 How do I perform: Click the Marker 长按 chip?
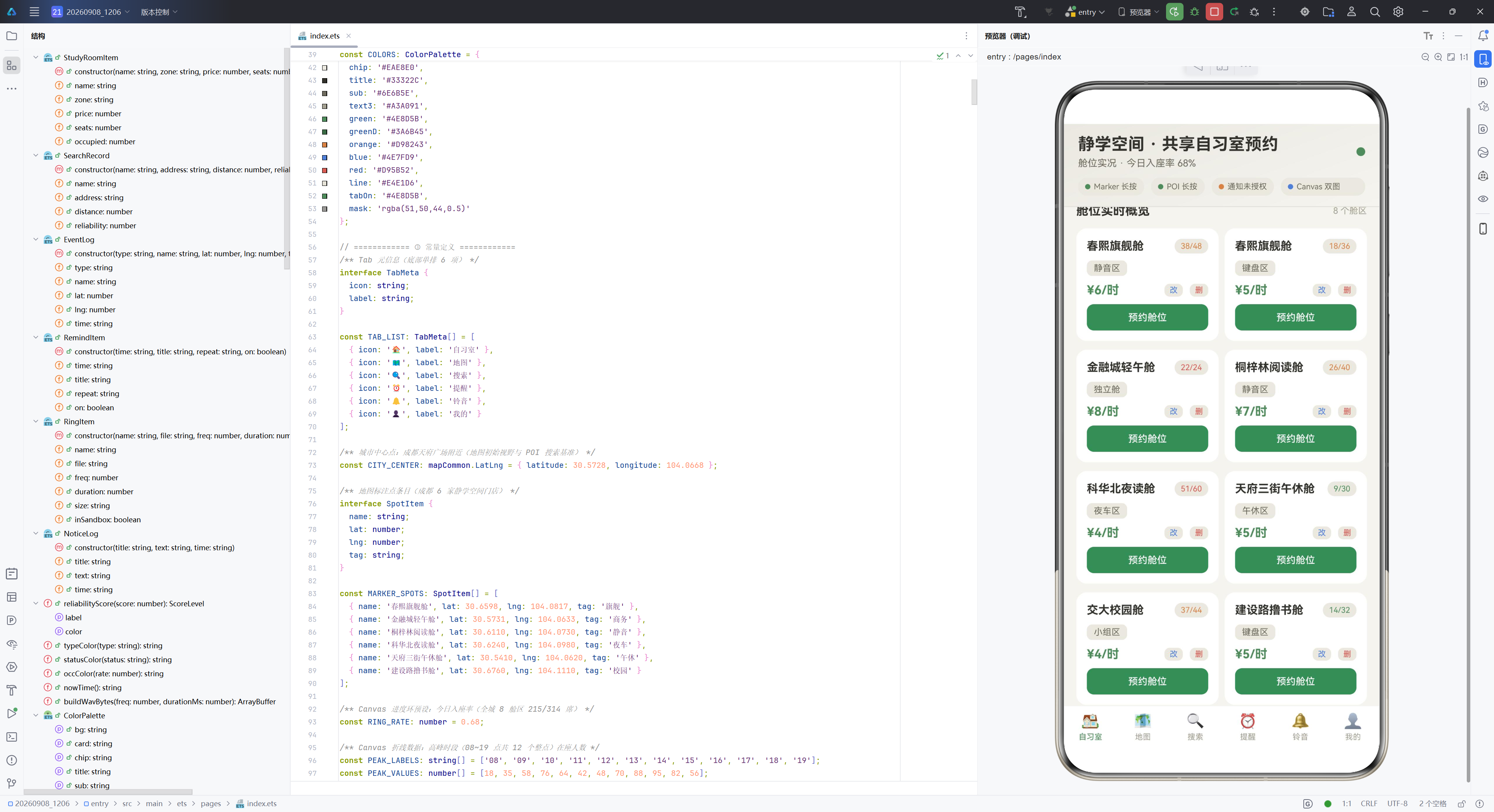click(x=1110, y=187)
